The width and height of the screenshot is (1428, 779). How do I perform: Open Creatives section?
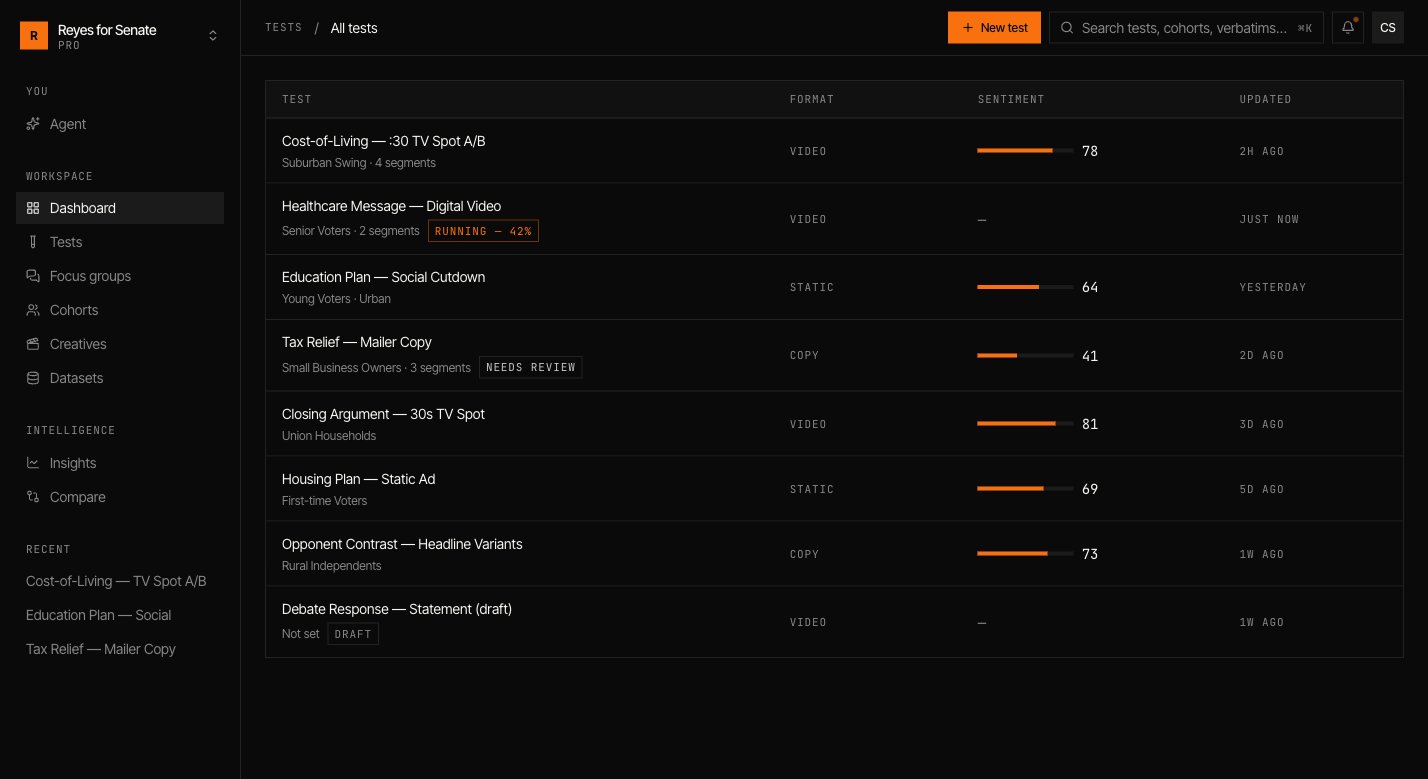[x=120, y=344]
